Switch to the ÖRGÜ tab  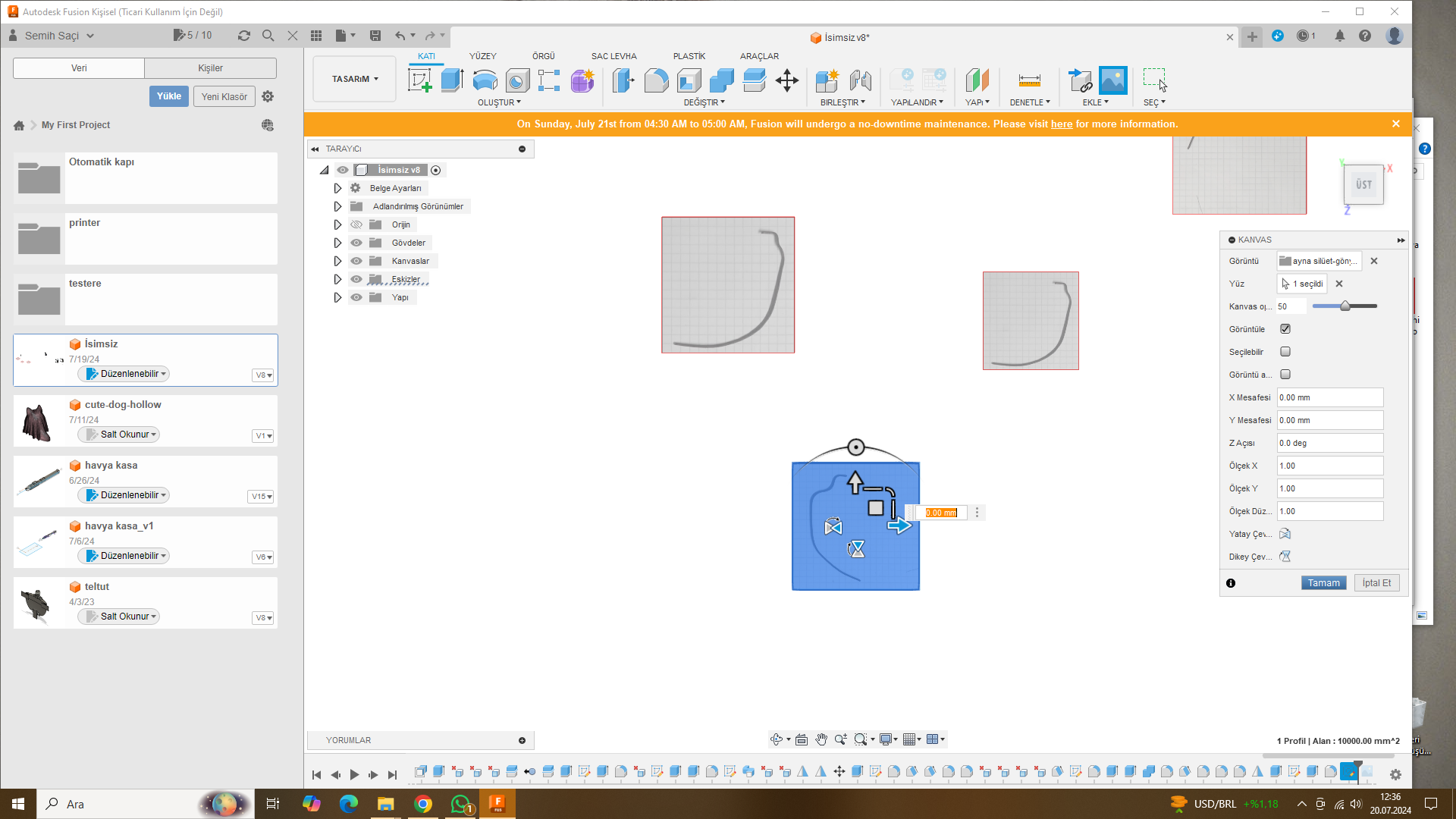pyautogui.click(x=543, y=56)
